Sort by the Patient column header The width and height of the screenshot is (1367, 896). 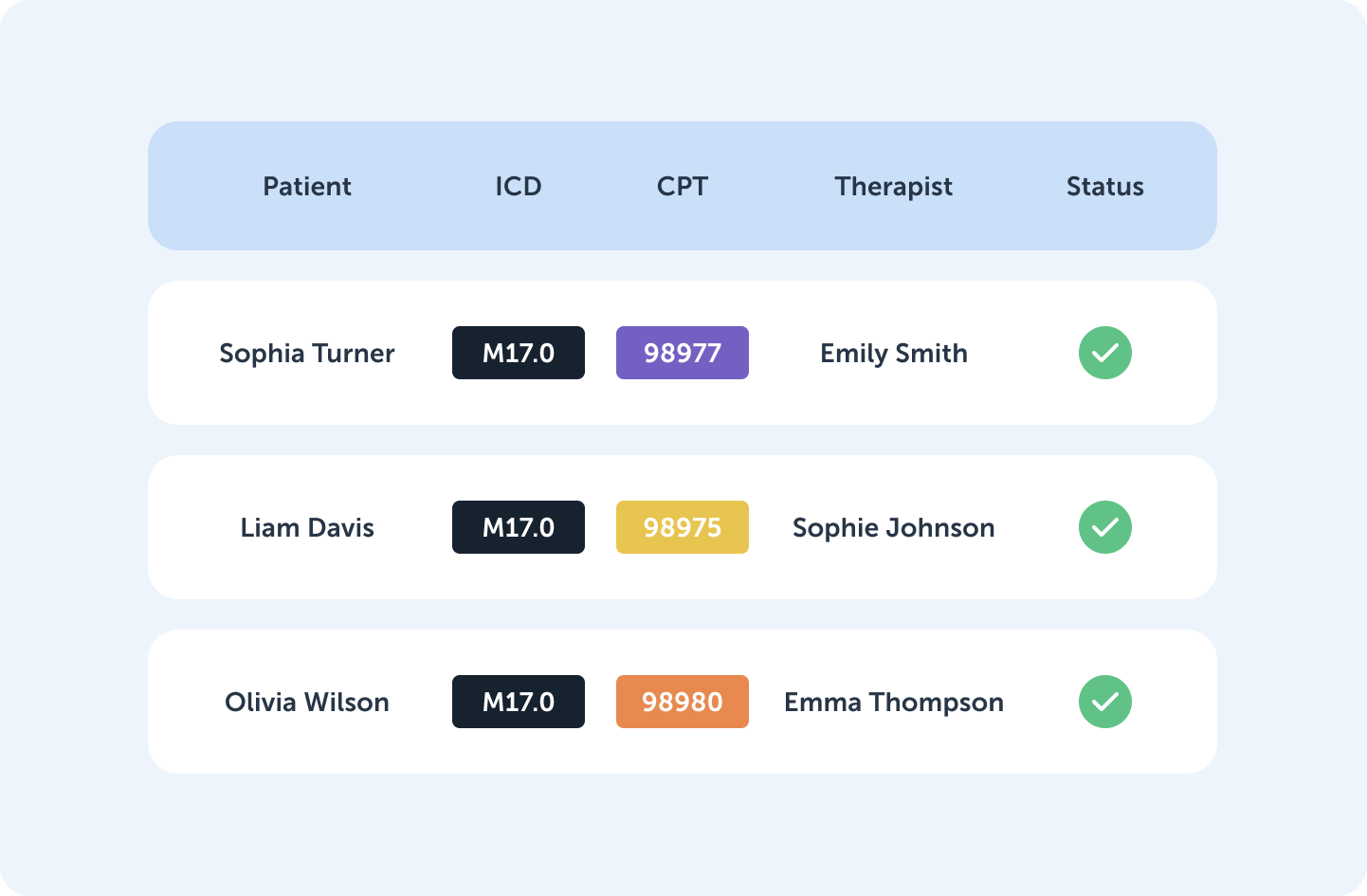point(307,186)
